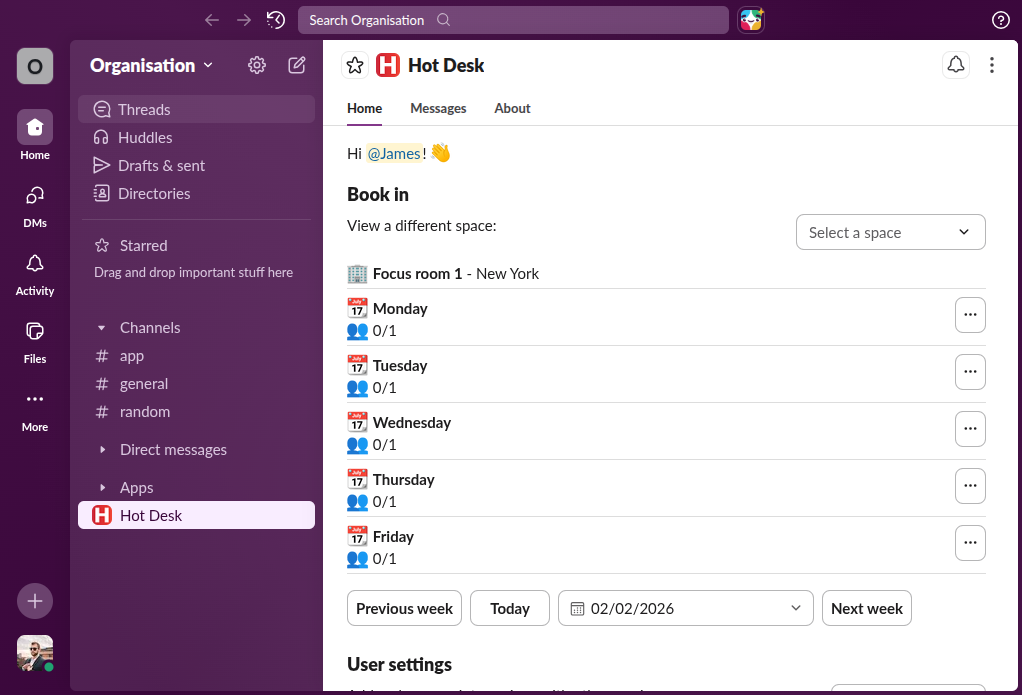Click the Today button
The image size is (1022, 695).
509,608
